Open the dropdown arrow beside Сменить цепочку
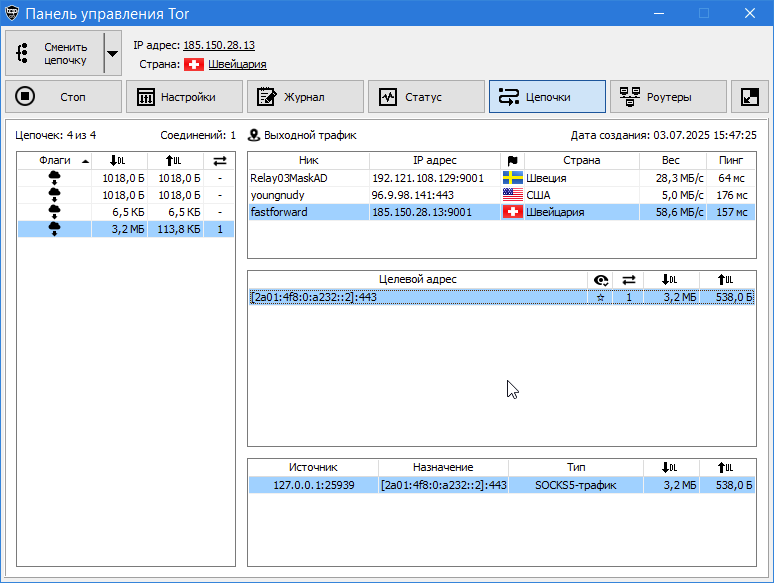The image size is (774, 583). (113, 53)
